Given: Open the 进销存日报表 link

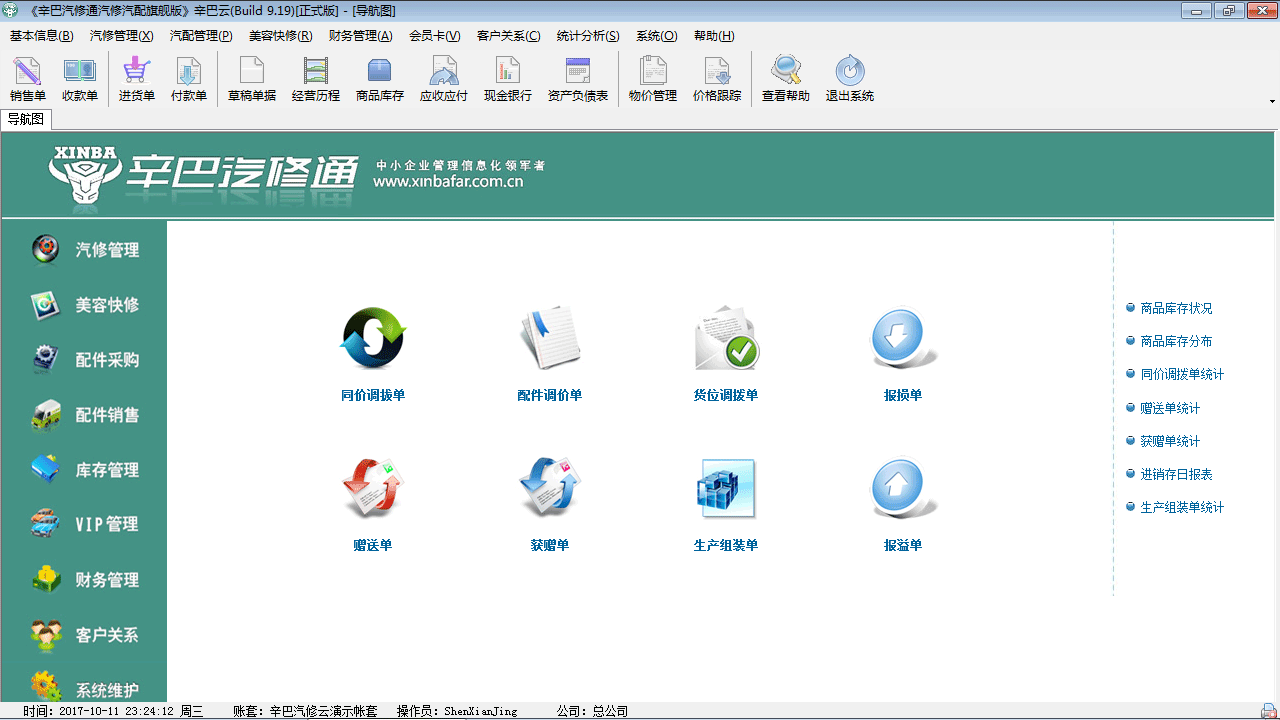Looking at the screenshot, I should click(x=1176, y=474).
